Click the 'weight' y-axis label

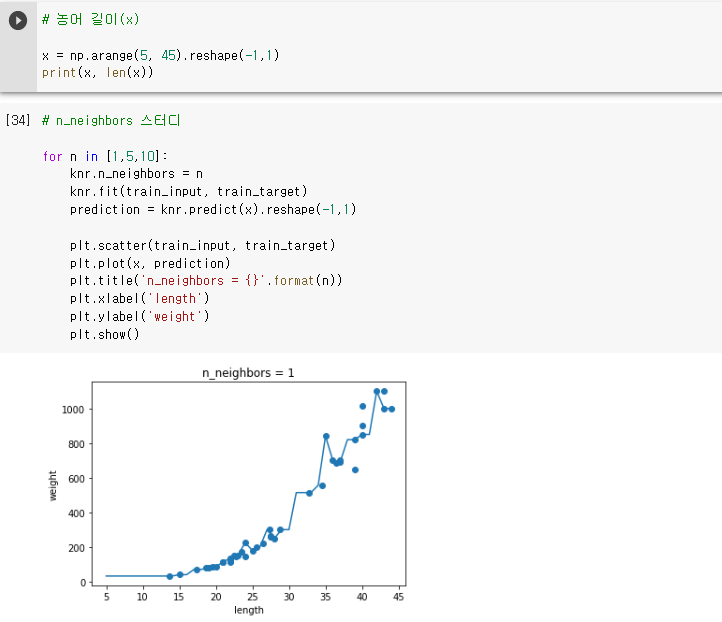pyautogui.click(x=53, y=485)
